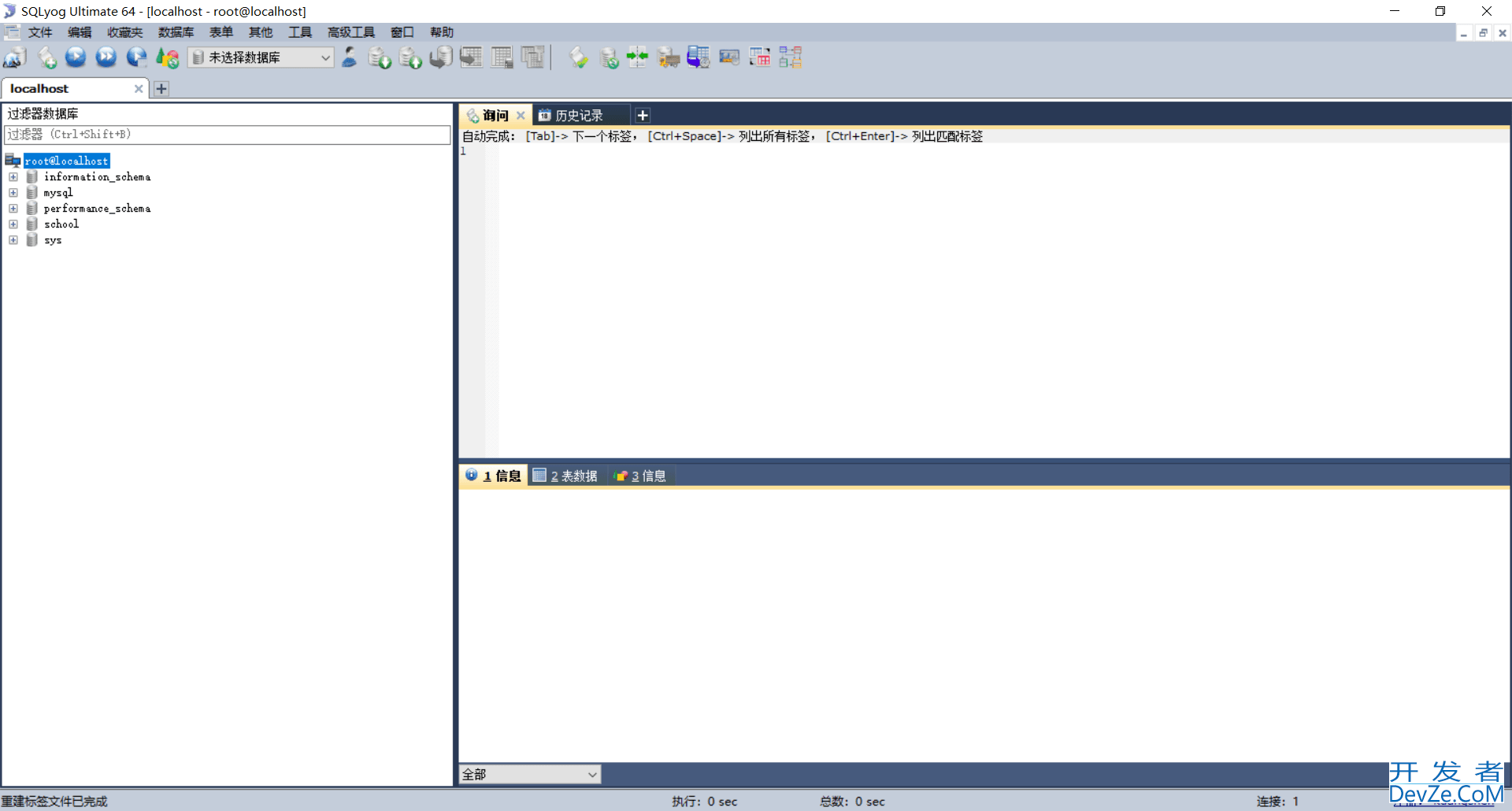Click the database filter input field
The width and height of the screenshot is (1512, 811).
click(x=228, y=135)
